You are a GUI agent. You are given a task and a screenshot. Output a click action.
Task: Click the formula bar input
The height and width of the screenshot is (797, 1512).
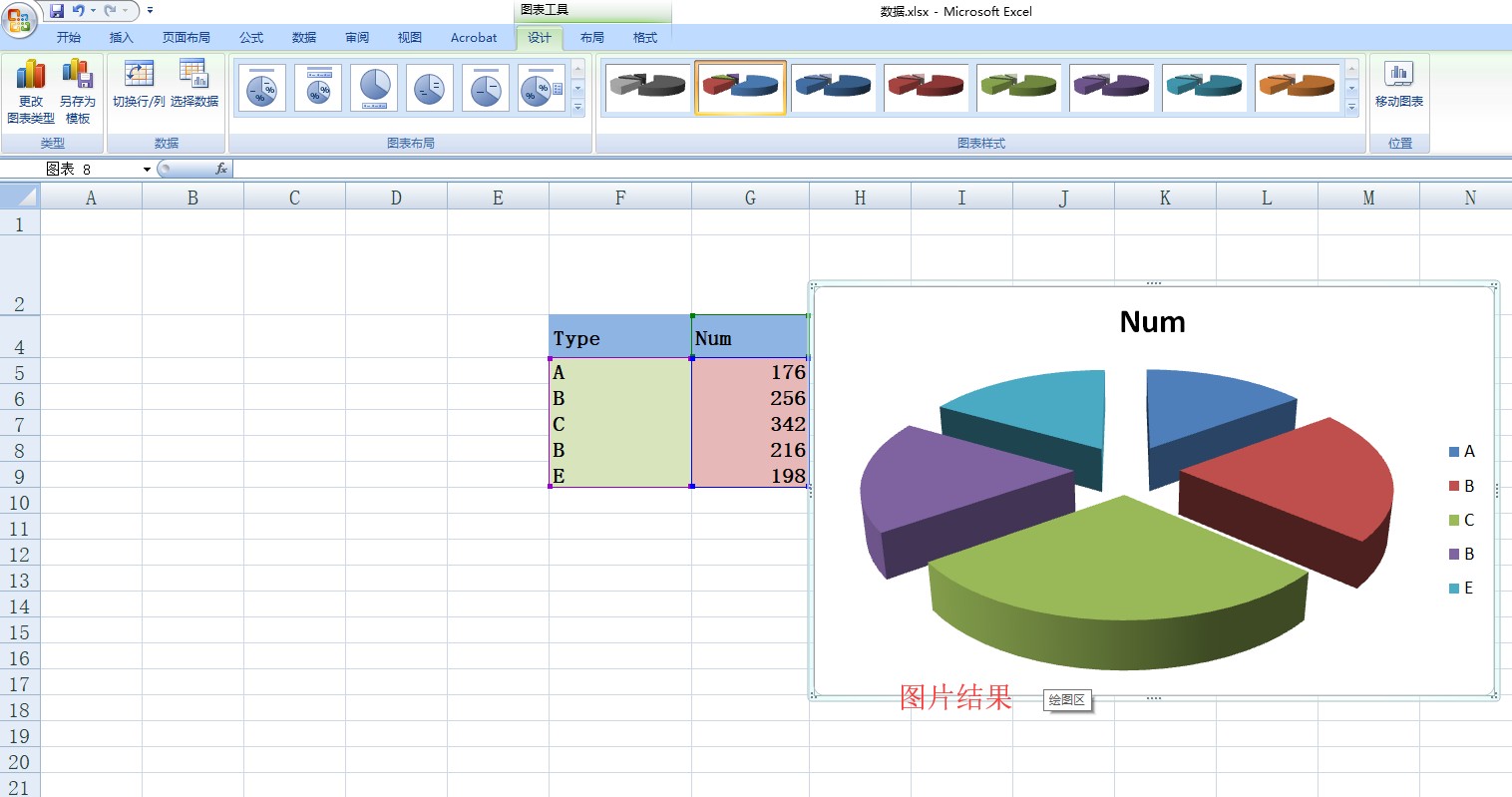(x=871, y=170)
